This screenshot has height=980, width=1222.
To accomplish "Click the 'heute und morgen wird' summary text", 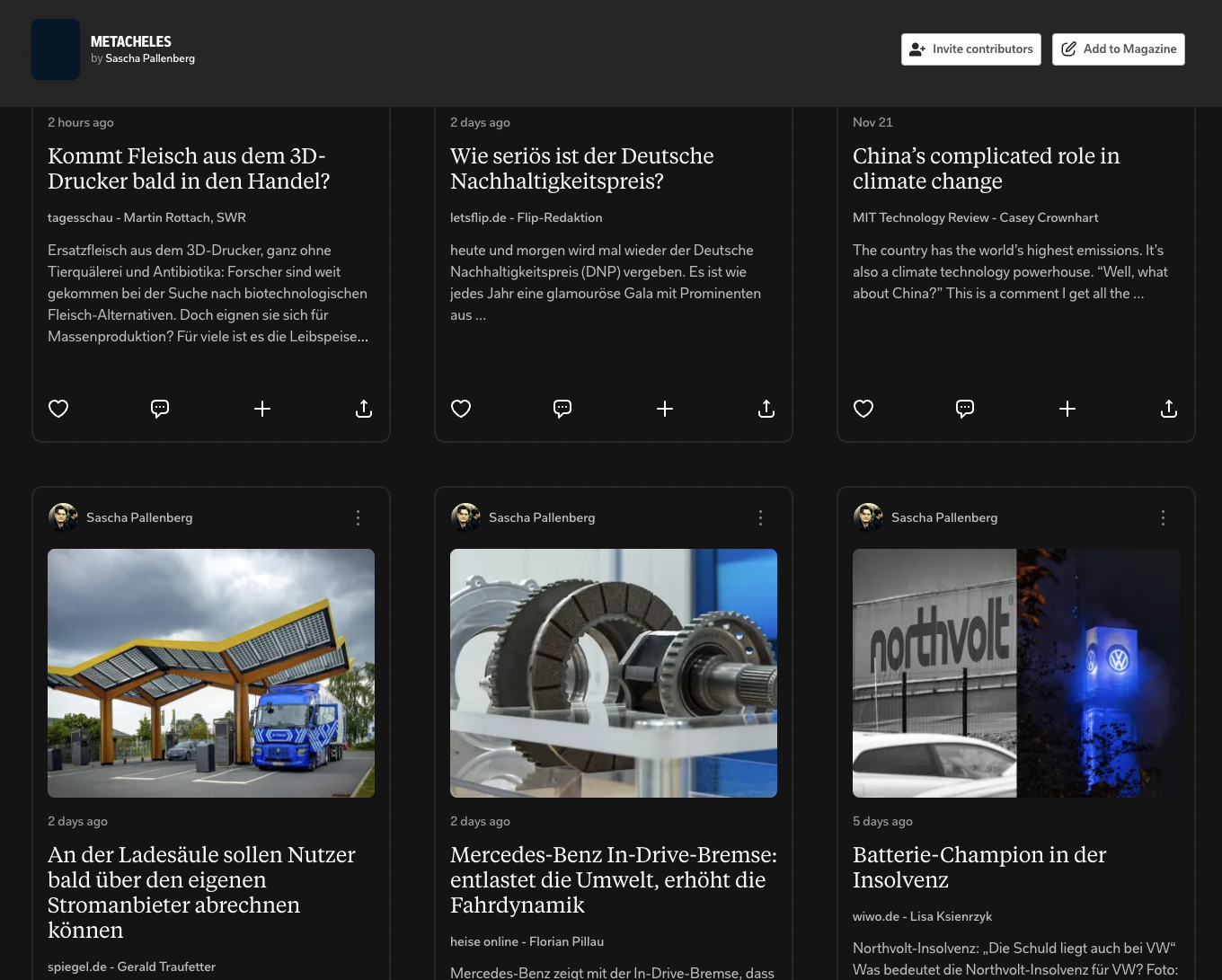I will 606,282.
